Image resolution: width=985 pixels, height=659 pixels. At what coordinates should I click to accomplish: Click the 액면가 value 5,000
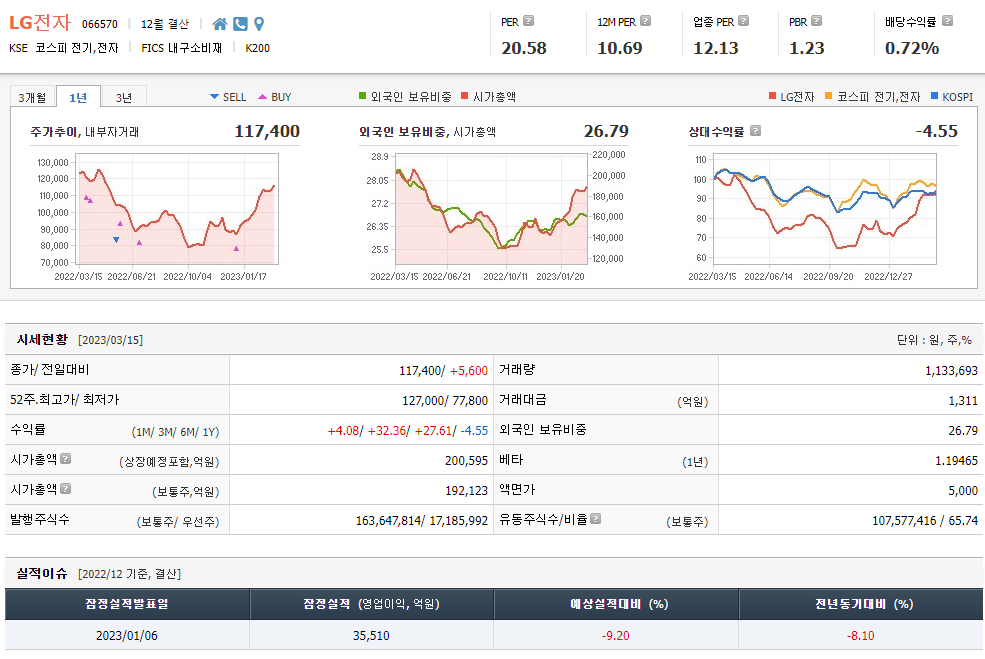[x=963, y=491]
